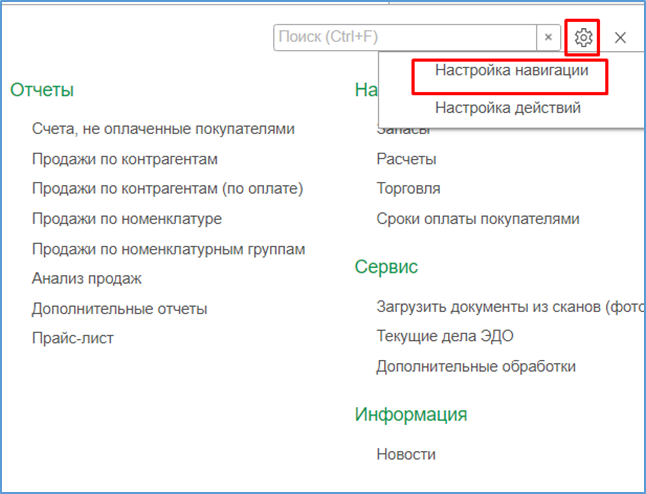
Task: Open Дополнительные обработки
Action: 476,366
